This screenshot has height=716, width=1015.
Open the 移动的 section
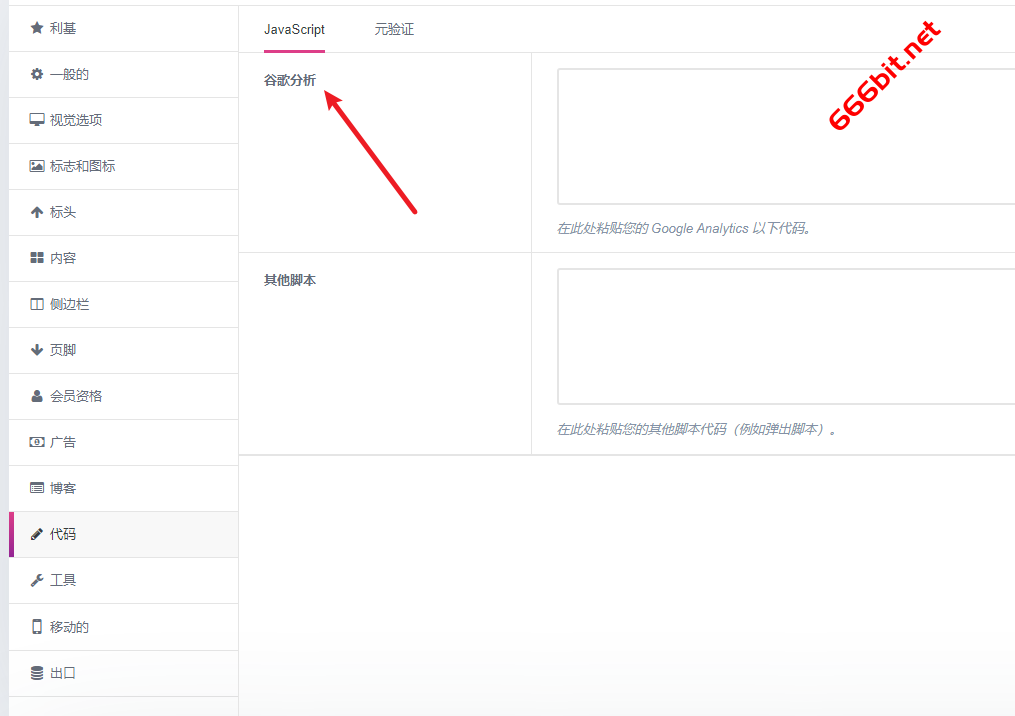click(124, 627)
